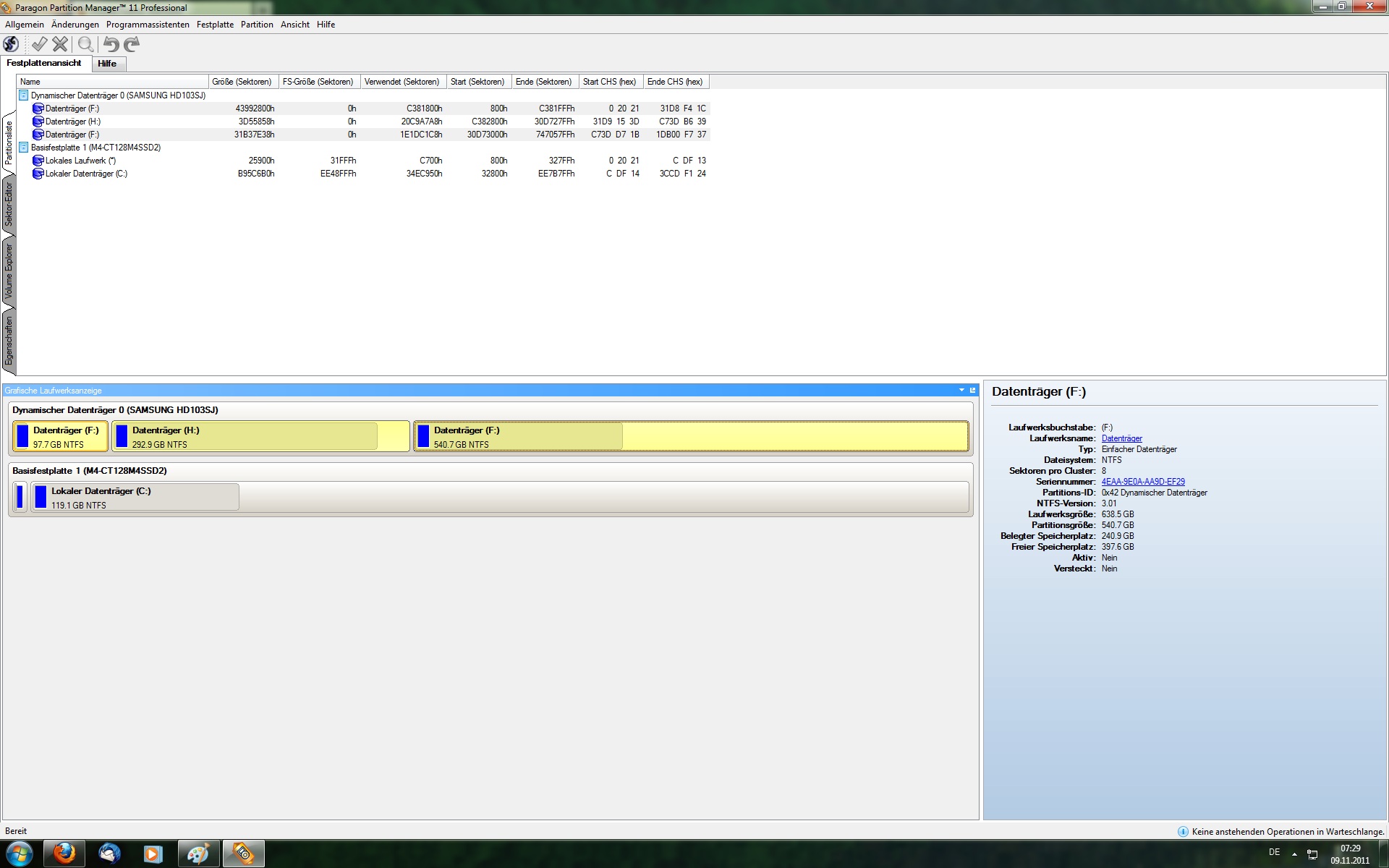Switch to the Hilfe tab beside Festplattenansicht

coord(107,64)
